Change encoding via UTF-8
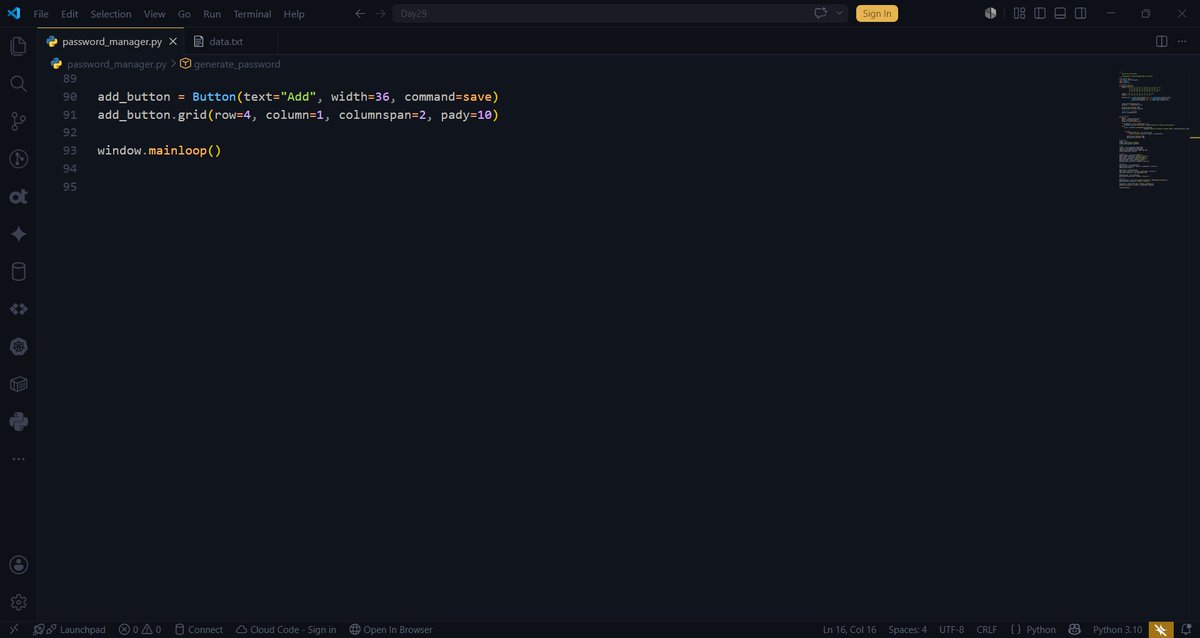This screenshot has height=638, width=1200. [952, 629]
